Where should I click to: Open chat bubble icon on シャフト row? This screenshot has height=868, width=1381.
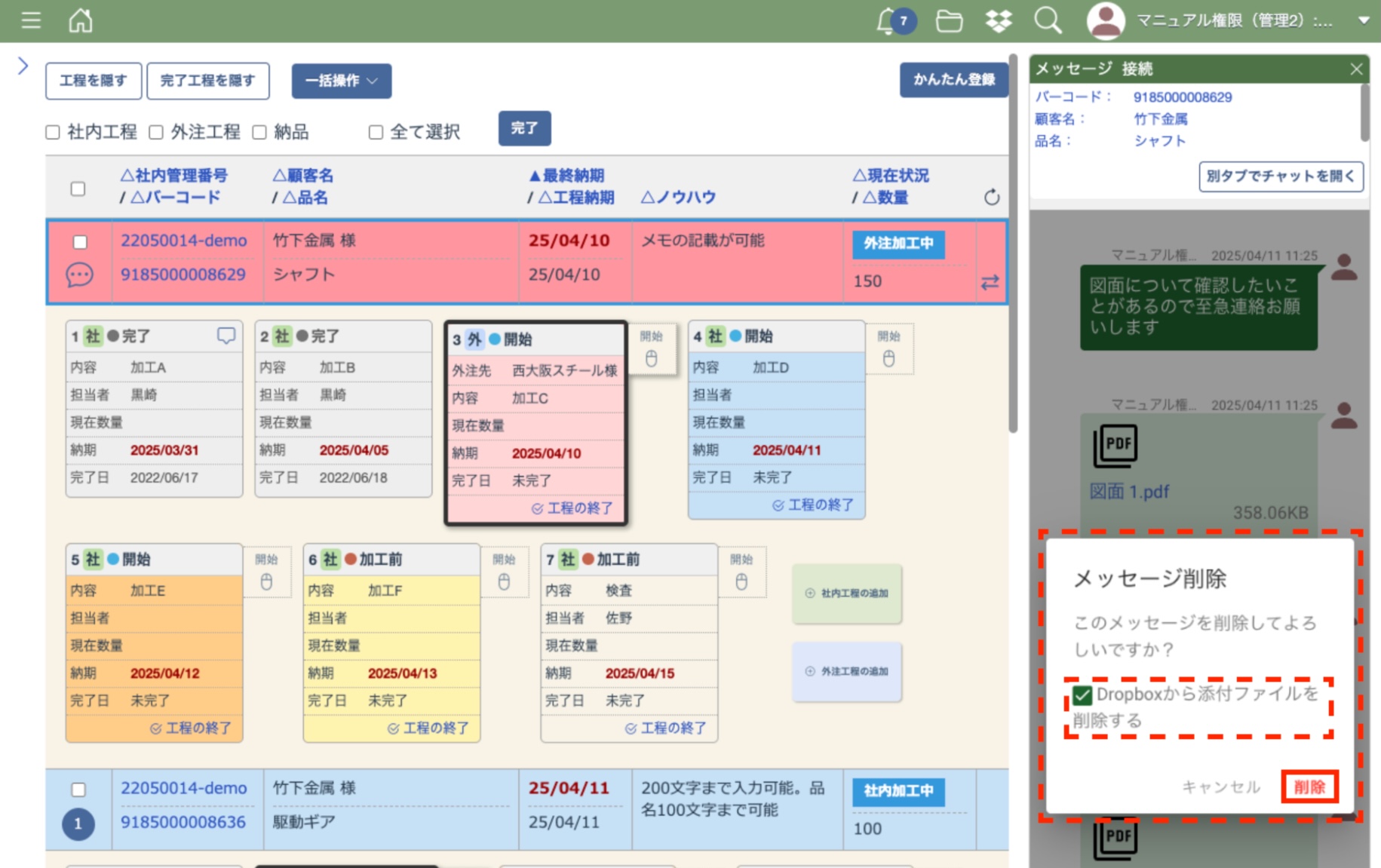(79, 275)
